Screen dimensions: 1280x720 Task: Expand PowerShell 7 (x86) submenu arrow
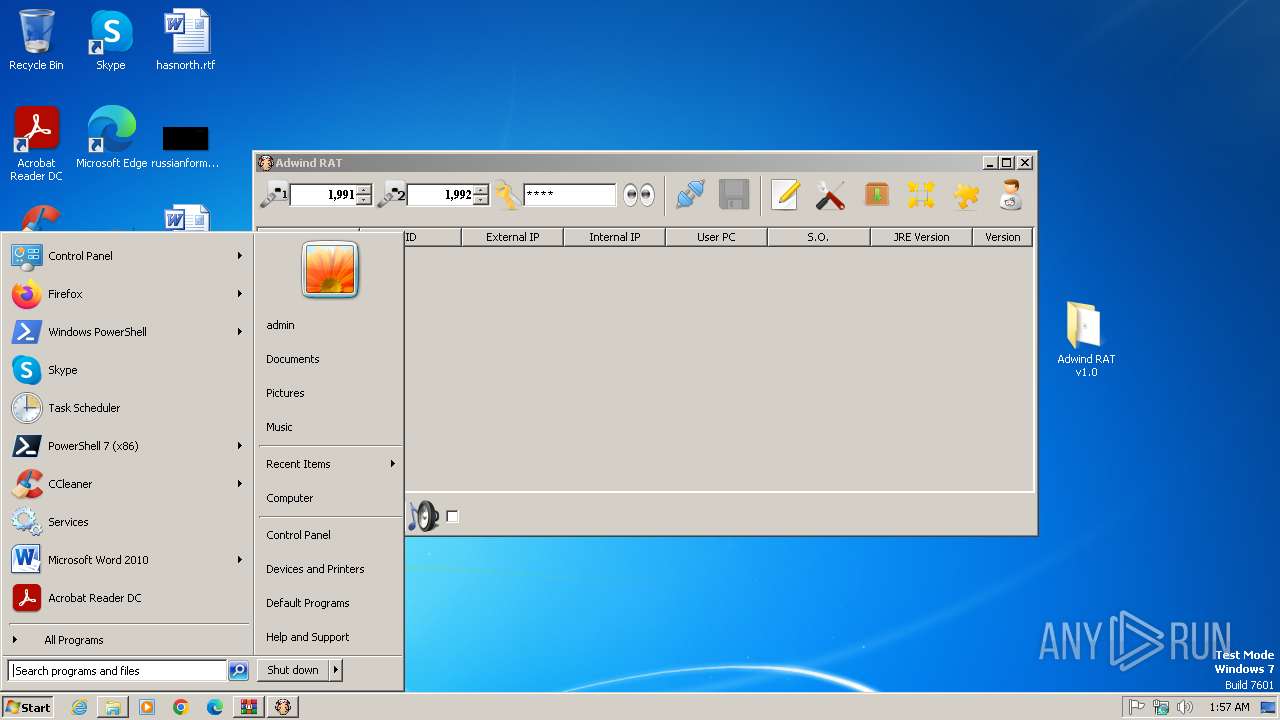click(x=240, y=446)
